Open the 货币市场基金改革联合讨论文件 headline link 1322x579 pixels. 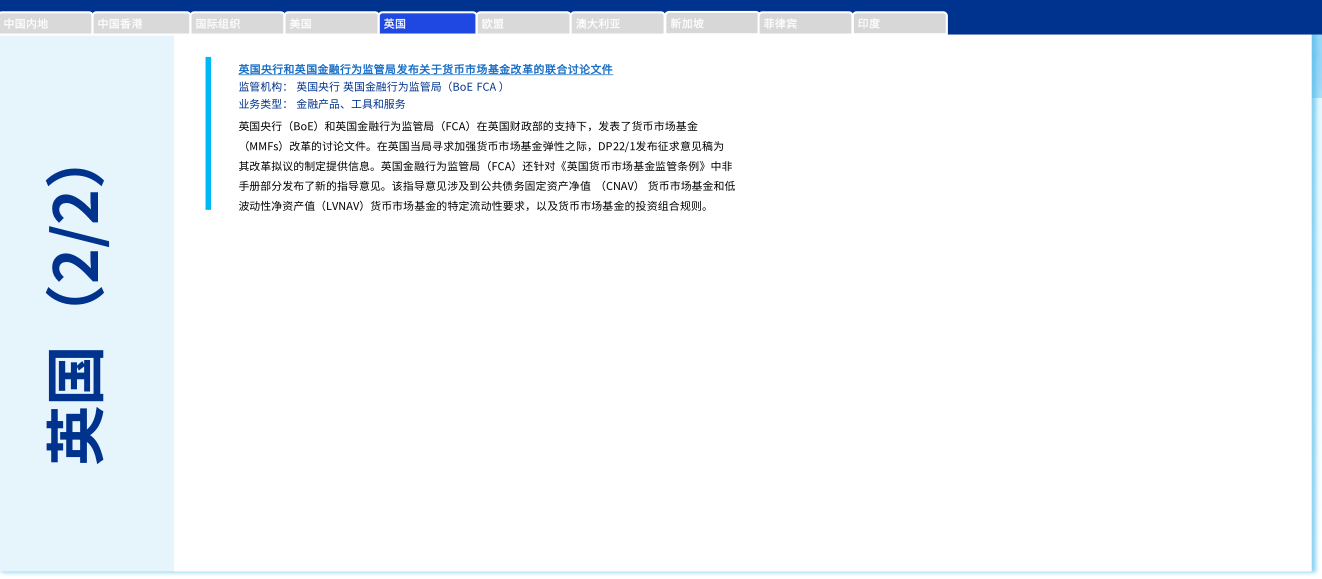(x=425, y=69)
